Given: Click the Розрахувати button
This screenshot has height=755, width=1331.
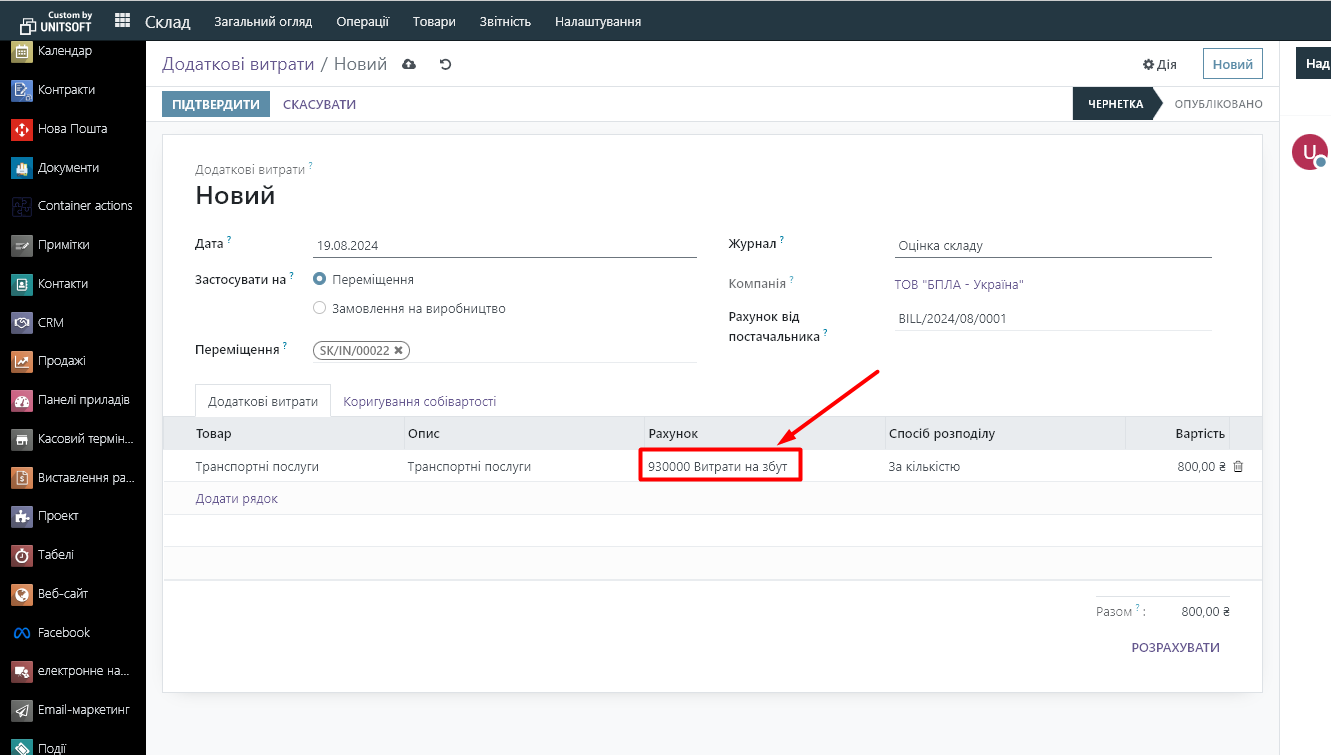Looking at the screenshot, I should point(1175,647).
